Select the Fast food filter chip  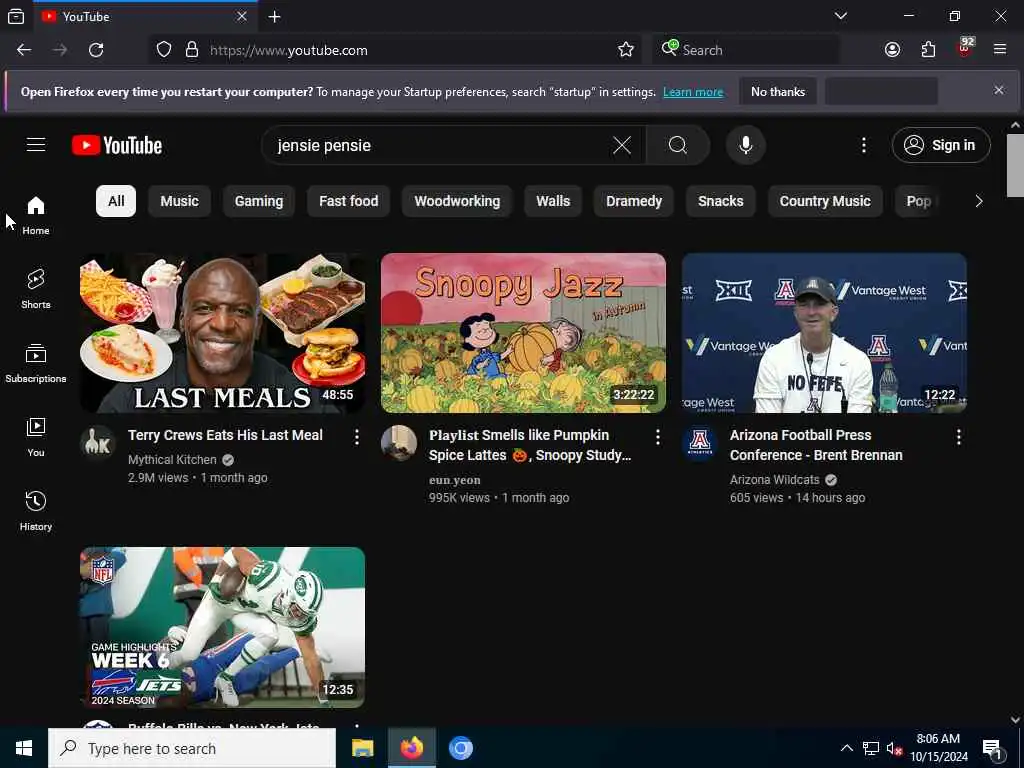[x=349, y=201]
